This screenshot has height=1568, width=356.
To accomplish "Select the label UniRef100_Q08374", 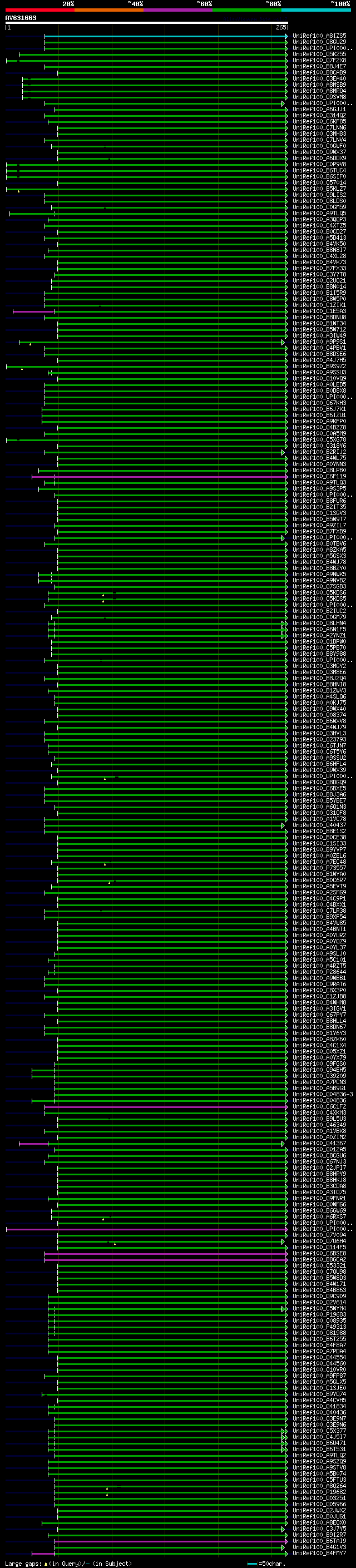I will pos(319,715).
